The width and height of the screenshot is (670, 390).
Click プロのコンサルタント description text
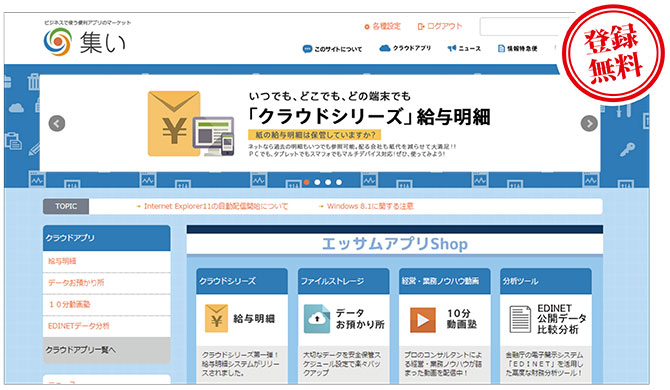443,364
